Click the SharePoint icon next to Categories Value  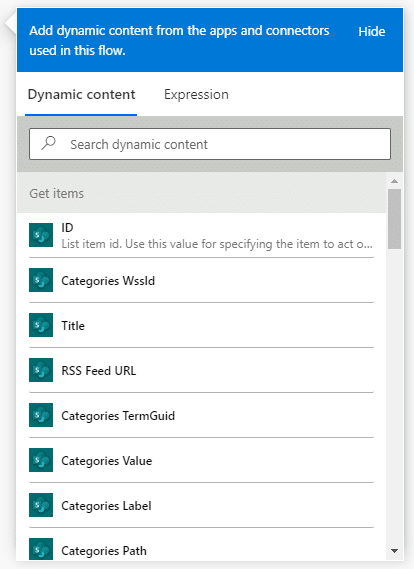pyautogui.click(x=41, y=460)
